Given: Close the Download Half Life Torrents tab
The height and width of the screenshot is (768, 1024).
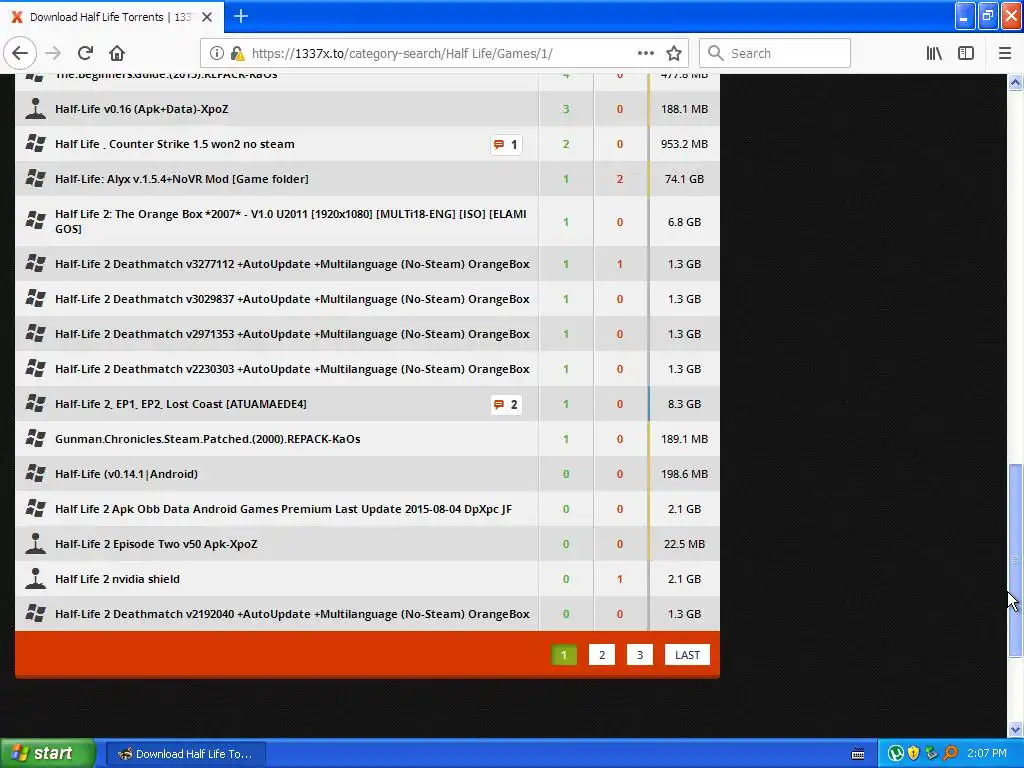Looking at the screenshot, I should click(x=207, y=17).
